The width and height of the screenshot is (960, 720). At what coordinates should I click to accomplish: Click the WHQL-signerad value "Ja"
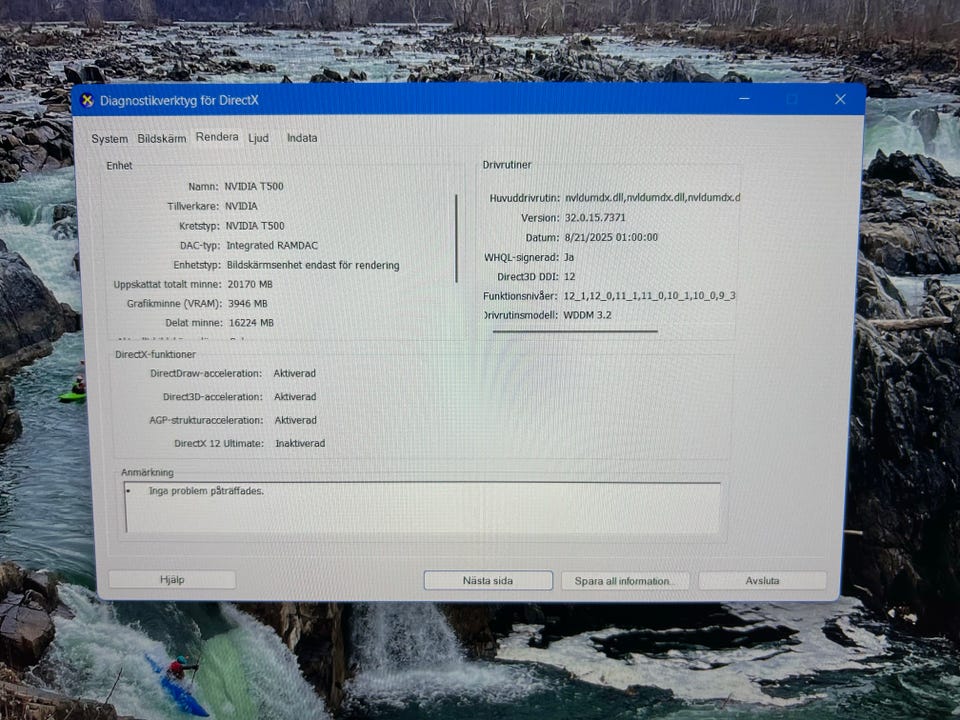click(x=569, y=257)
